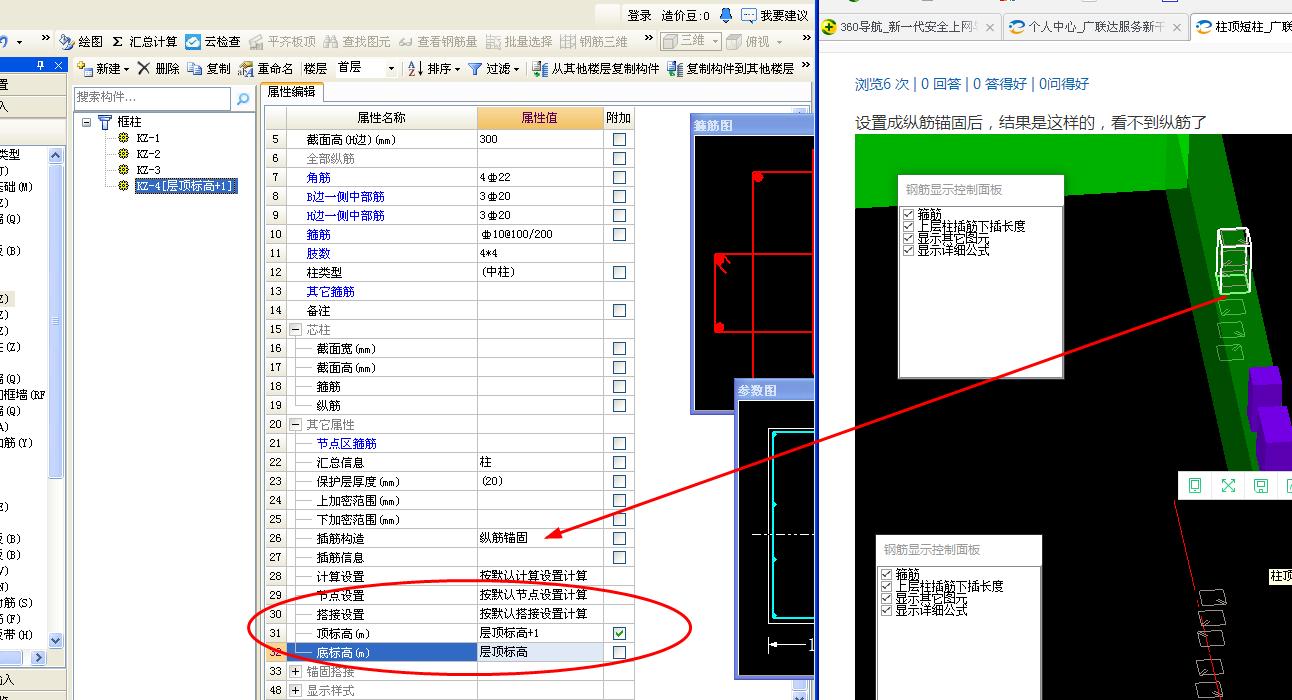Switch to 柱顶短柱 browser tab
The image size is (1292, 700).
click(1242, 27)
